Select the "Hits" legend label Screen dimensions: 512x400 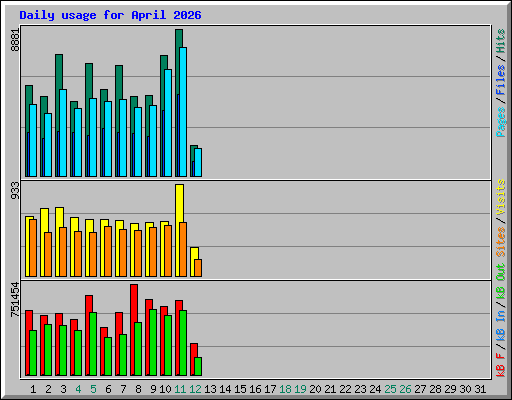tap(501, 41)
